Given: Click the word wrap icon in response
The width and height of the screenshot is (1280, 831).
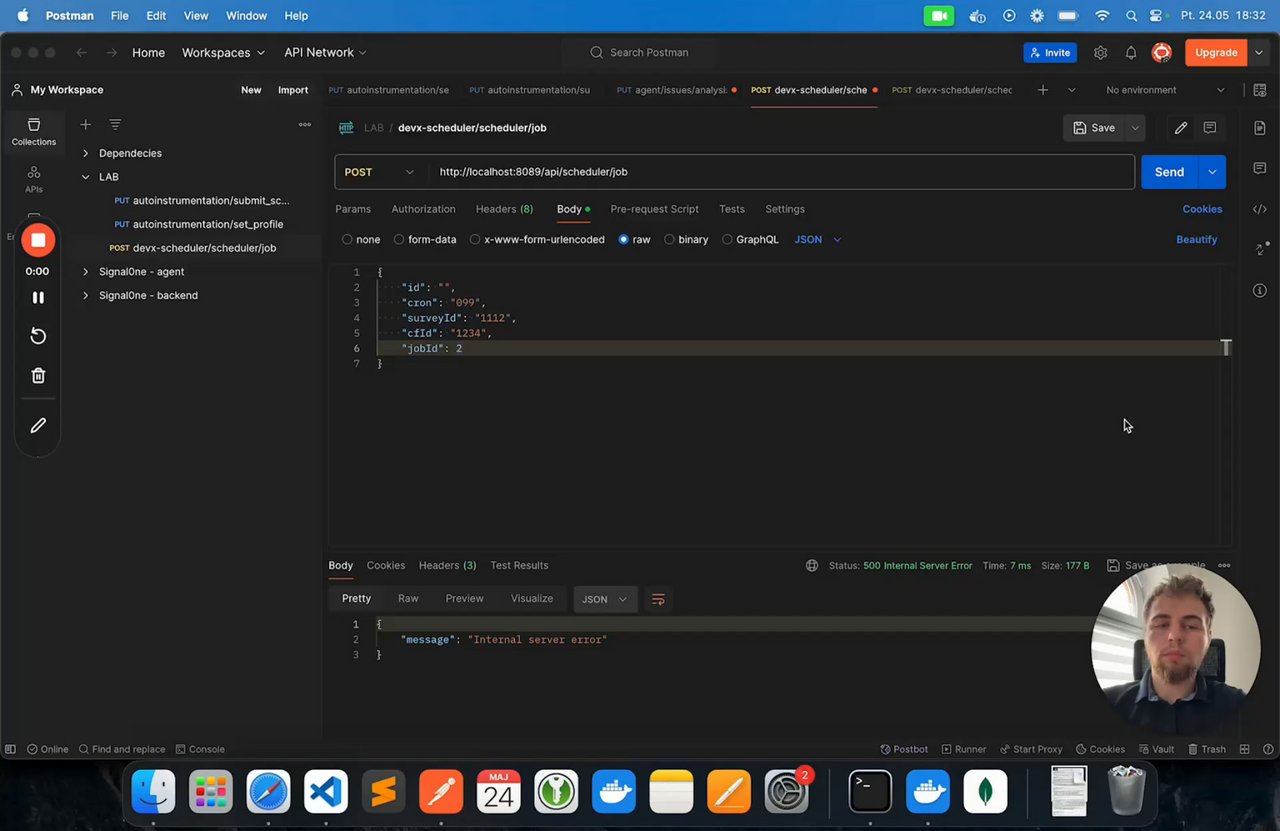Looking at the screenshot, I should coord(658,599).
